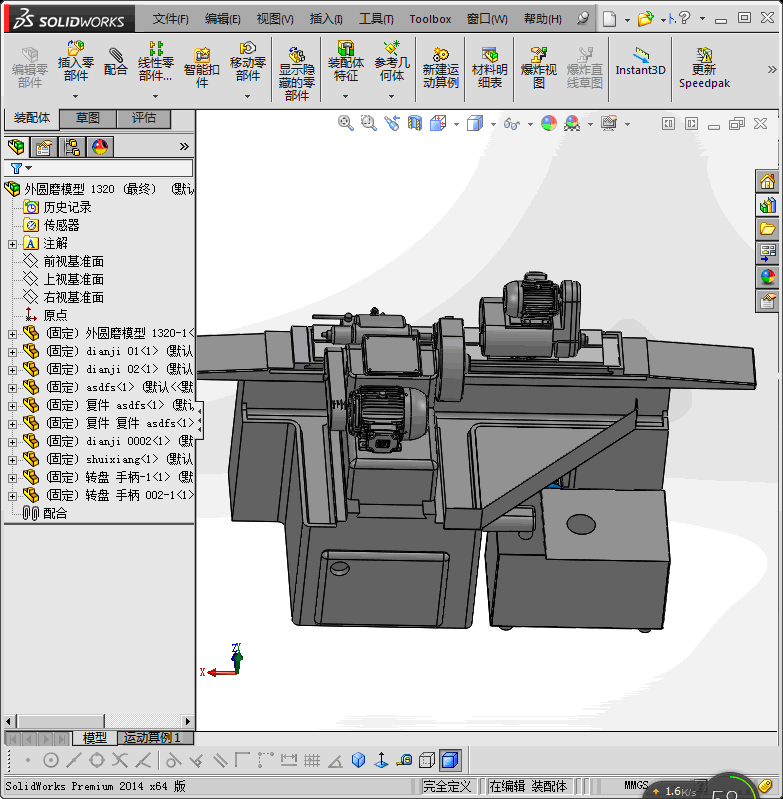Open DisplayManager colored ball tab

(100, 147)
